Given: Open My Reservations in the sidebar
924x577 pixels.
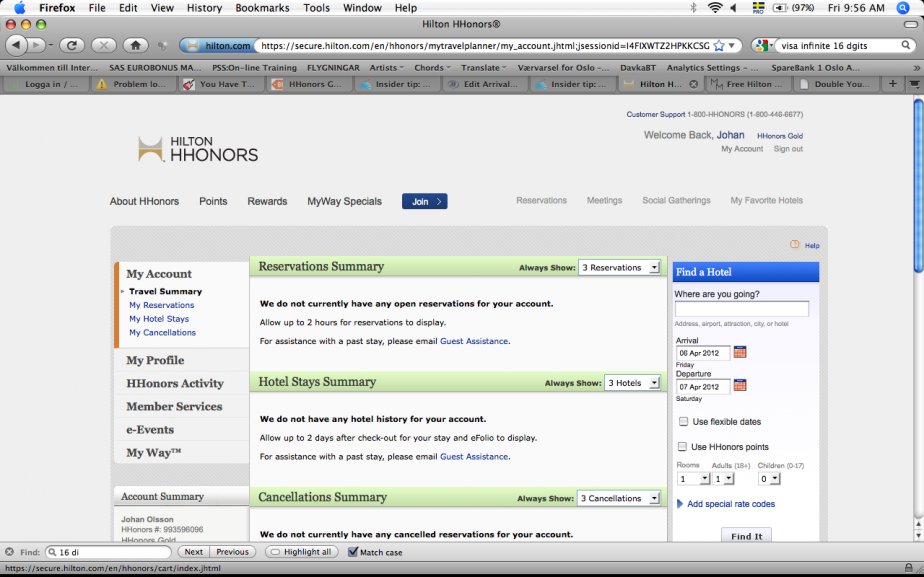Looking at the screenshot, I should pyautogui.click(x=161, y=305).
